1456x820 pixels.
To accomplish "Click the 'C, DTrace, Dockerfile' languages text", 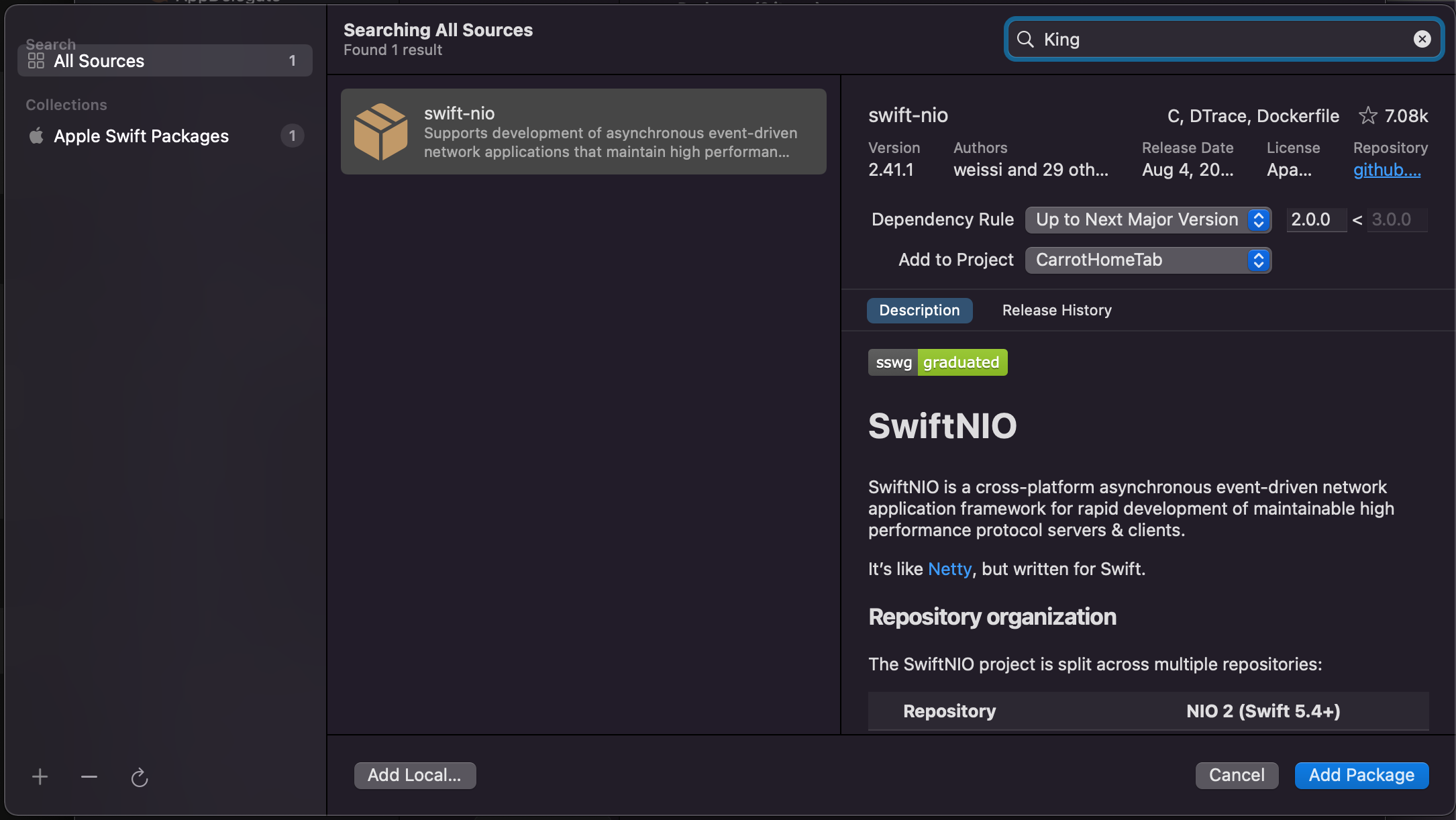I will (x=1253, y=116).
